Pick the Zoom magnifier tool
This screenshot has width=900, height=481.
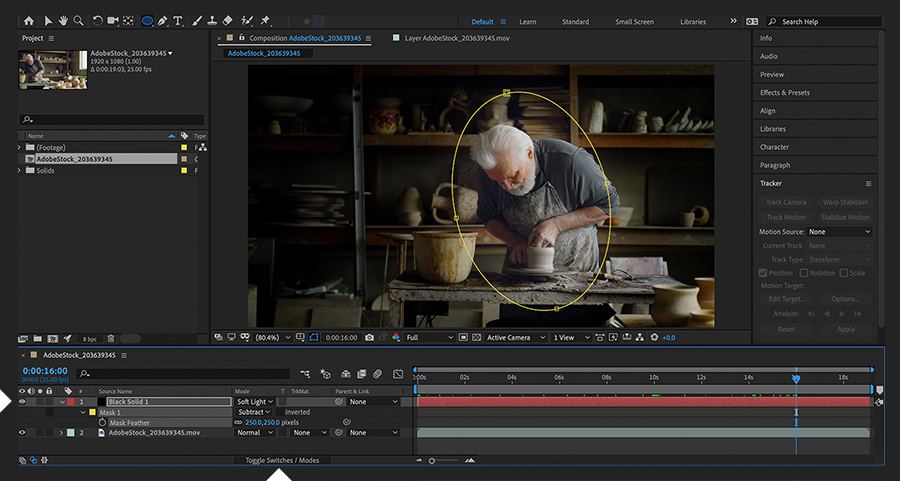tap(78, 20)
